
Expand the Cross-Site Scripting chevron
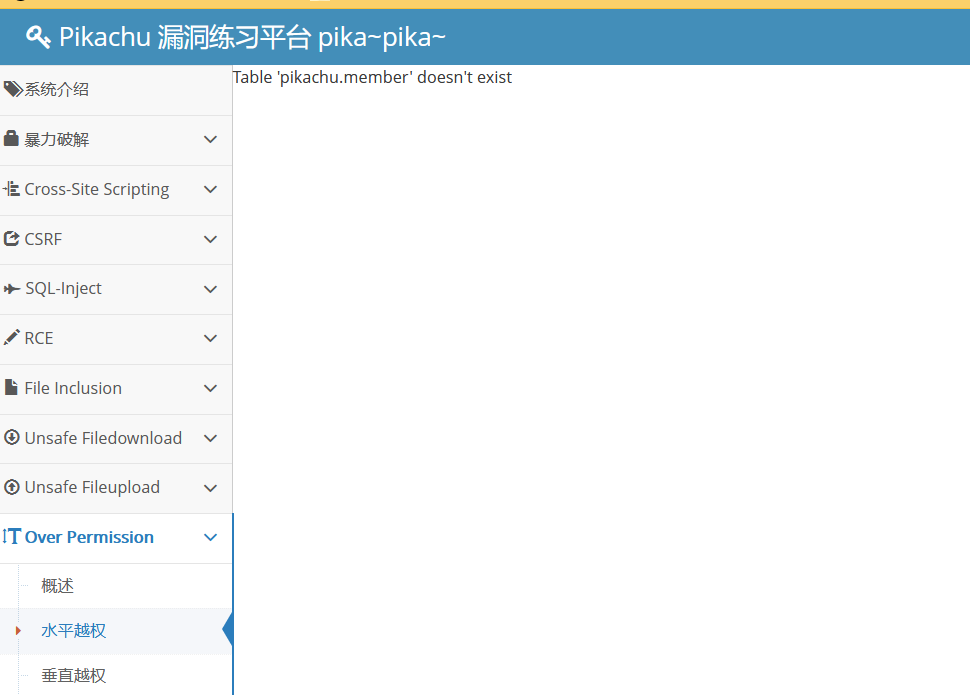210,189
